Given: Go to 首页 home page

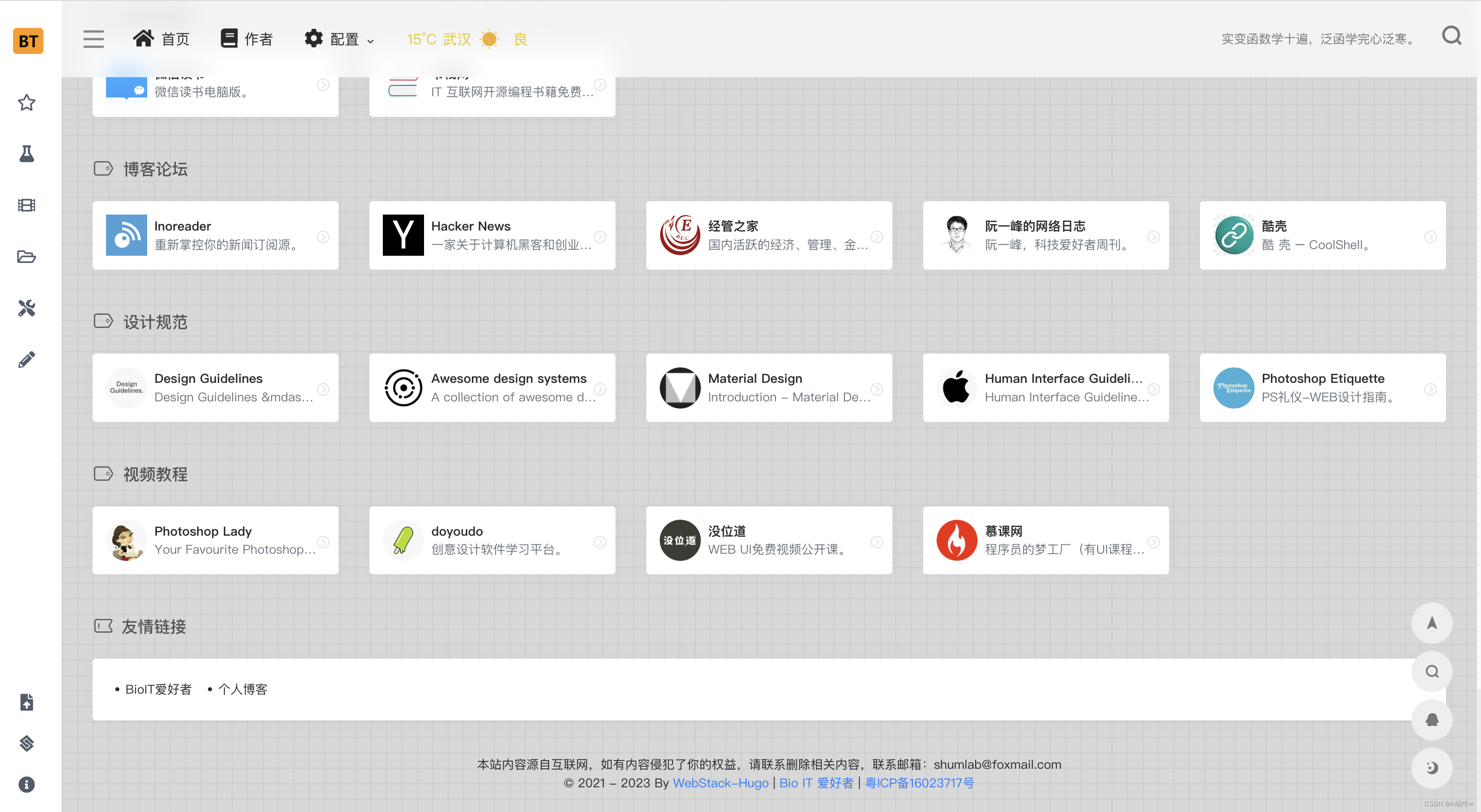Looking at the screenshot, I should click(161, 39).
